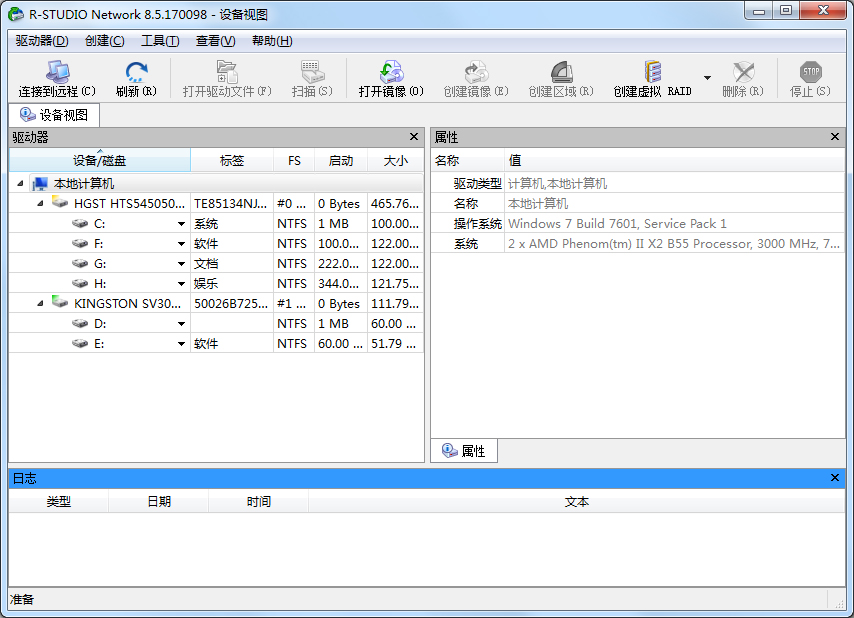Sort by 大小 column header
The height and width of the screenshot is (618, 854).
tap(396, 161)
